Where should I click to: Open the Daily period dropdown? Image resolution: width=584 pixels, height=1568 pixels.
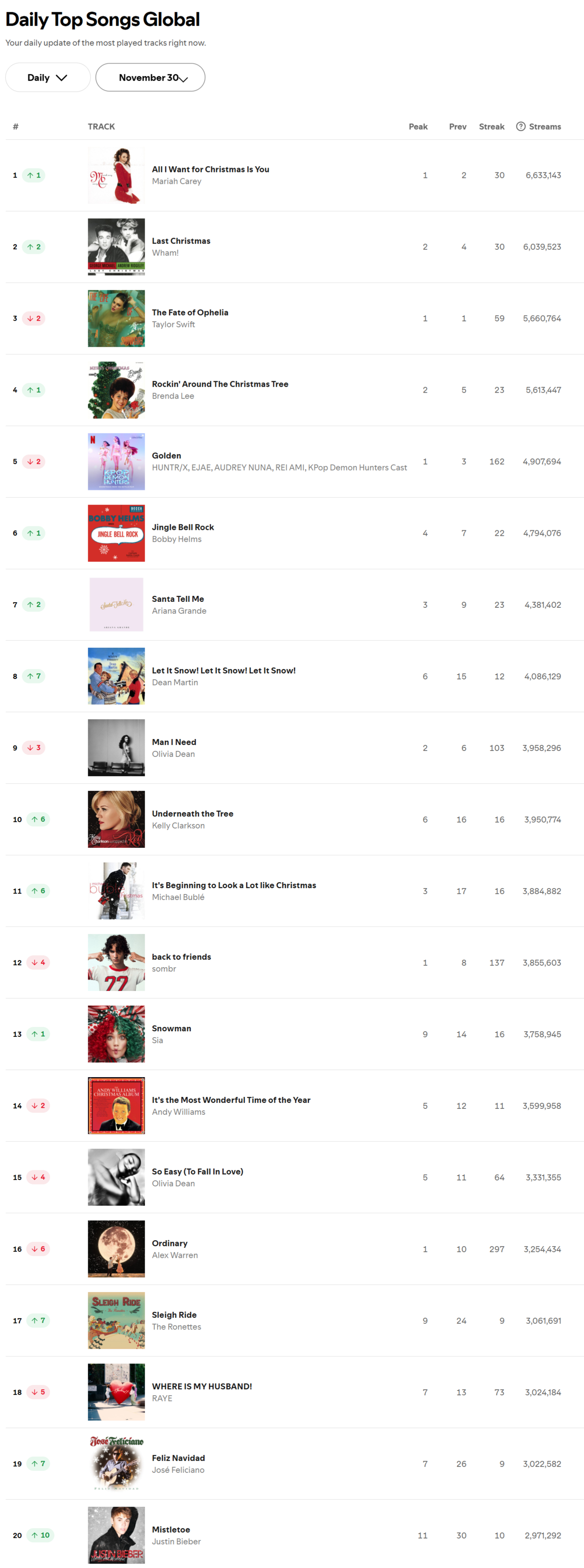(48, 77)
